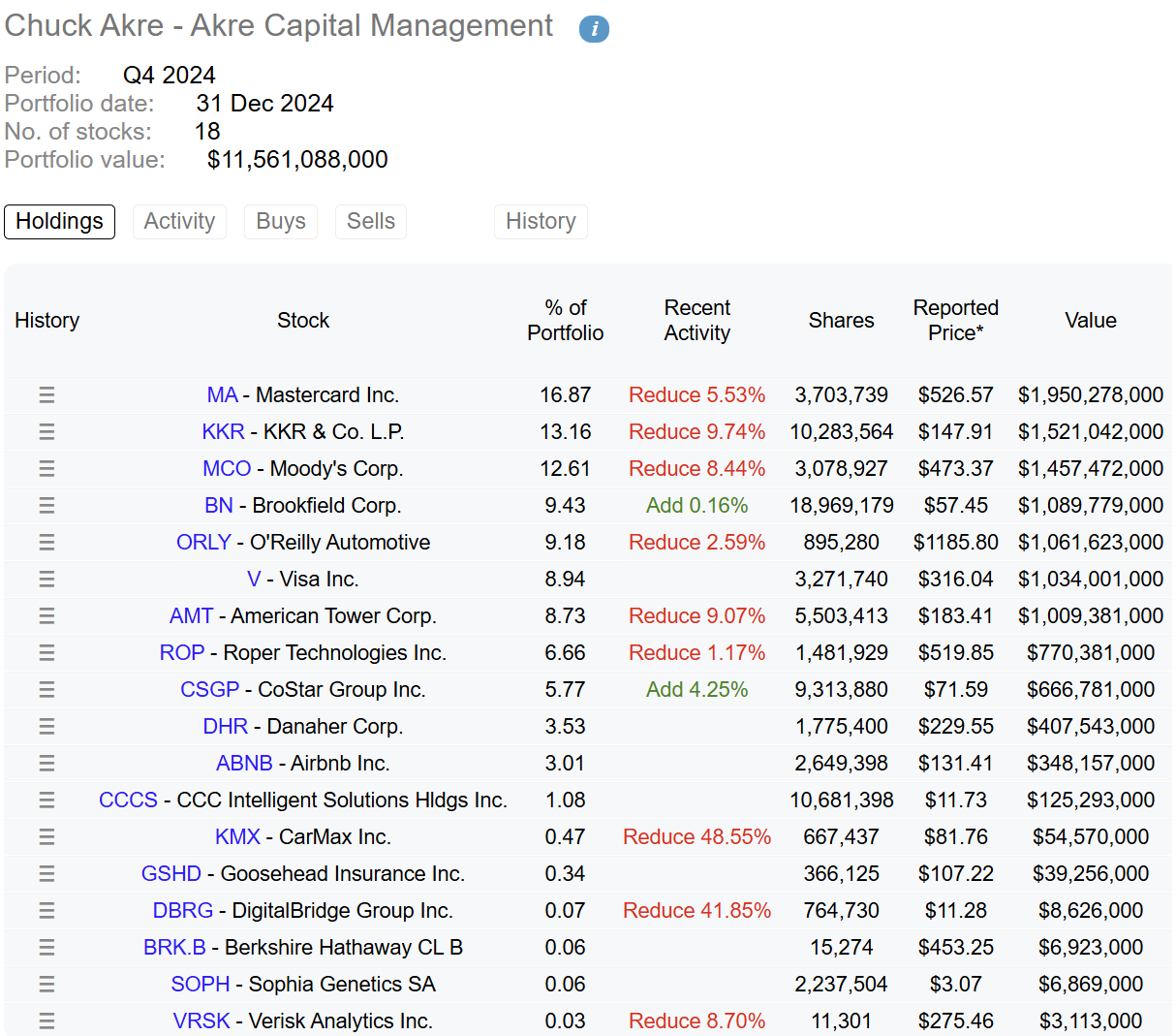Sort by Reported Price column header
This screenshot has height=1036, width=1176.
pyautogui.click(x=956, y=320)
